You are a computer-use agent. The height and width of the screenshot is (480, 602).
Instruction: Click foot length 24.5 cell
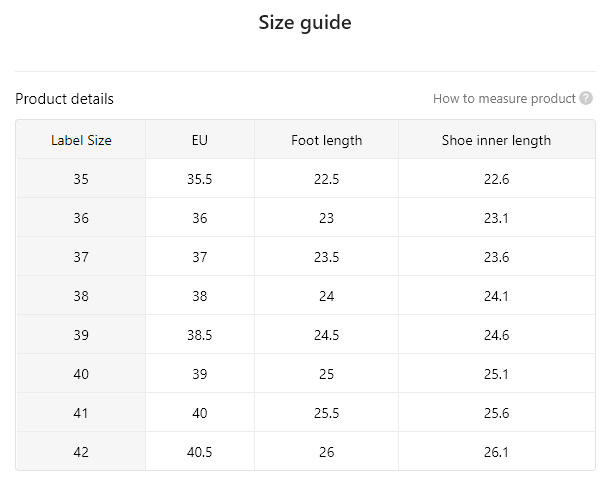(x=326, y=335)
